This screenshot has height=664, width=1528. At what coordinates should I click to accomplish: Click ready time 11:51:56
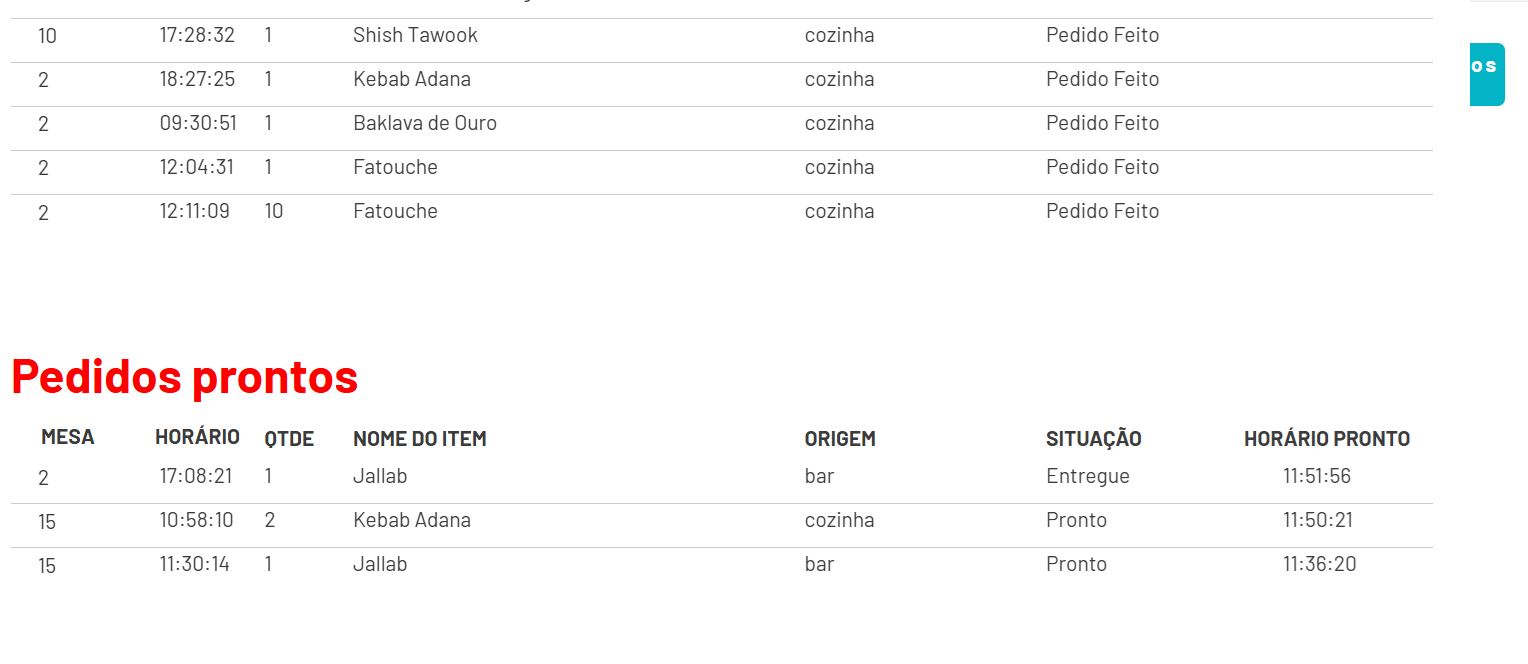click(1316, 477)
